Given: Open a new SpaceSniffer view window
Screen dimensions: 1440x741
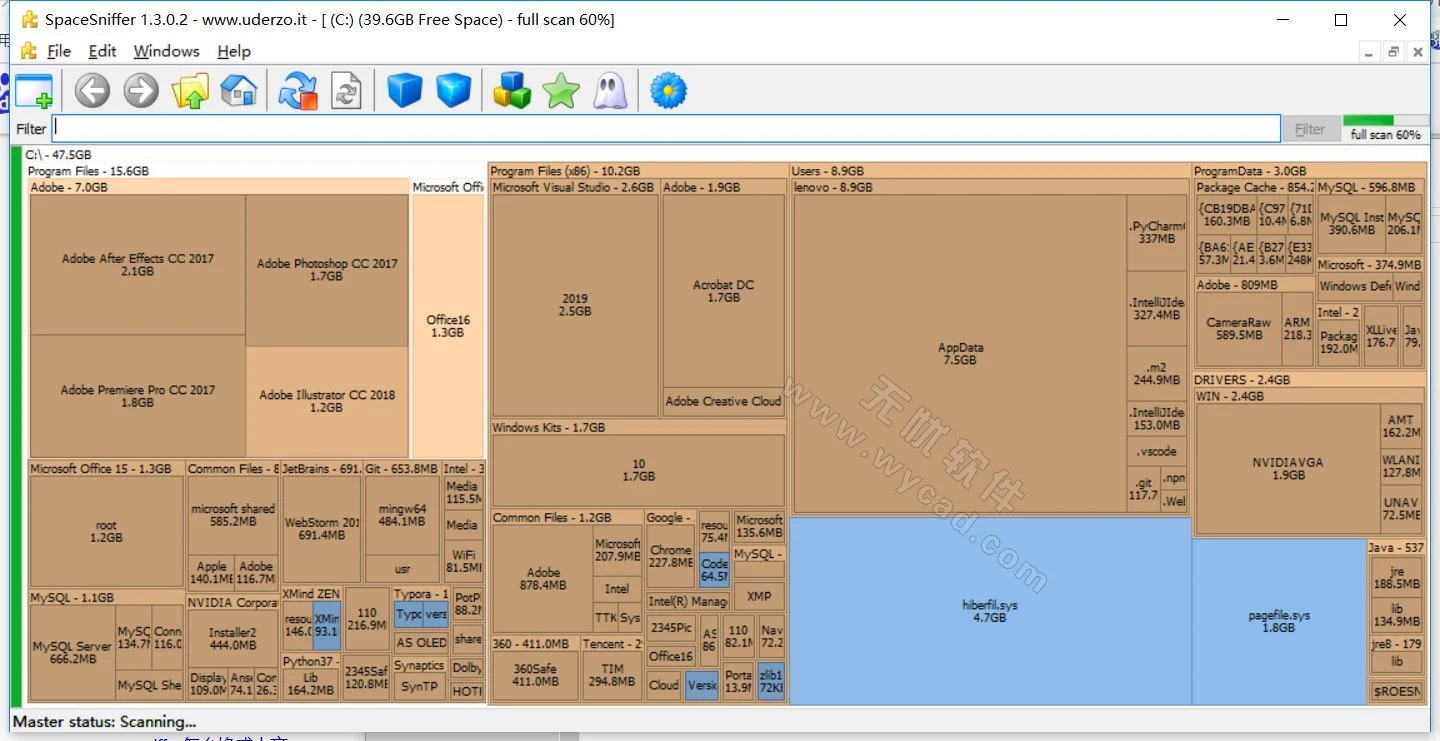Looking at the screenshot, I should 35,90.
